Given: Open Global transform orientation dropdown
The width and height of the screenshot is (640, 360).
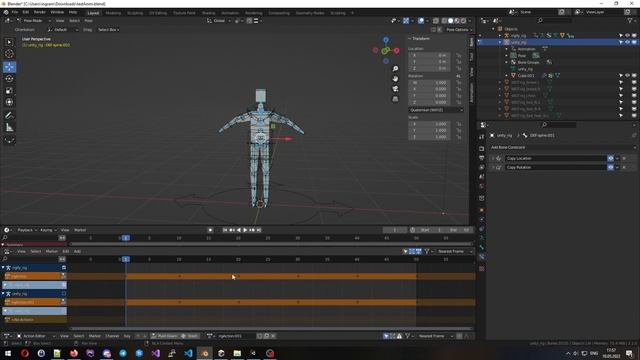Looking at the screenshot, I should pyautogui.click(x=218, y=20).
